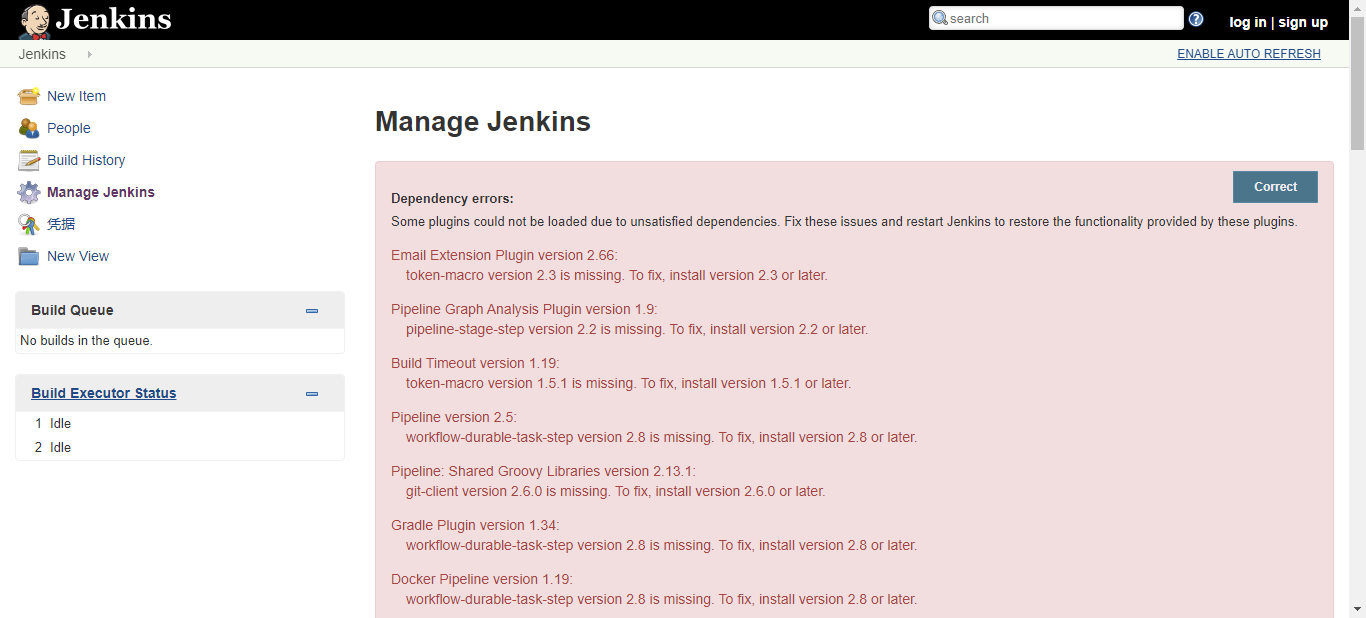The width and height of the screenshot is (1366, 618).
Task: Open the Jenkins breadcrumb dropdown arrow
Action: [89, 54]
